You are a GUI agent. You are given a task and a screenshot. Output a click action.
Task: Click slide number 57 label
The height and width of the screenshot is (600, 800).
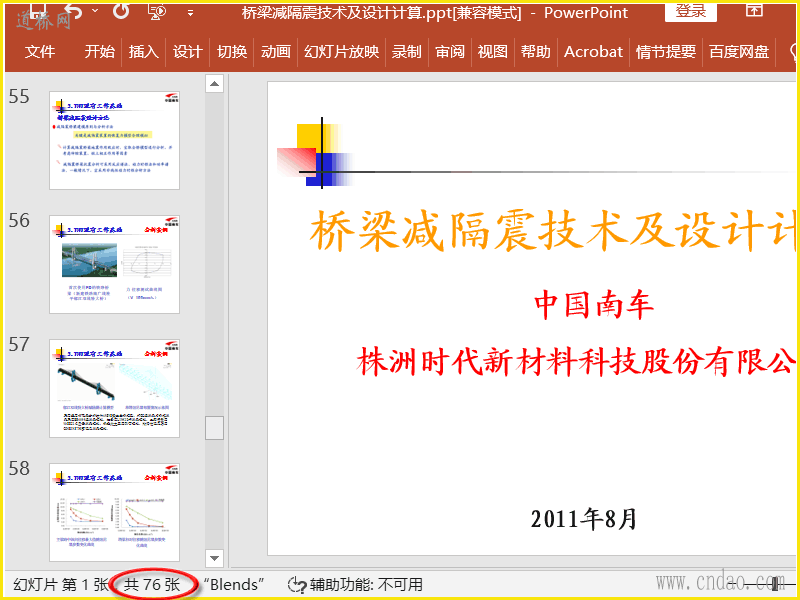(19, 344)
